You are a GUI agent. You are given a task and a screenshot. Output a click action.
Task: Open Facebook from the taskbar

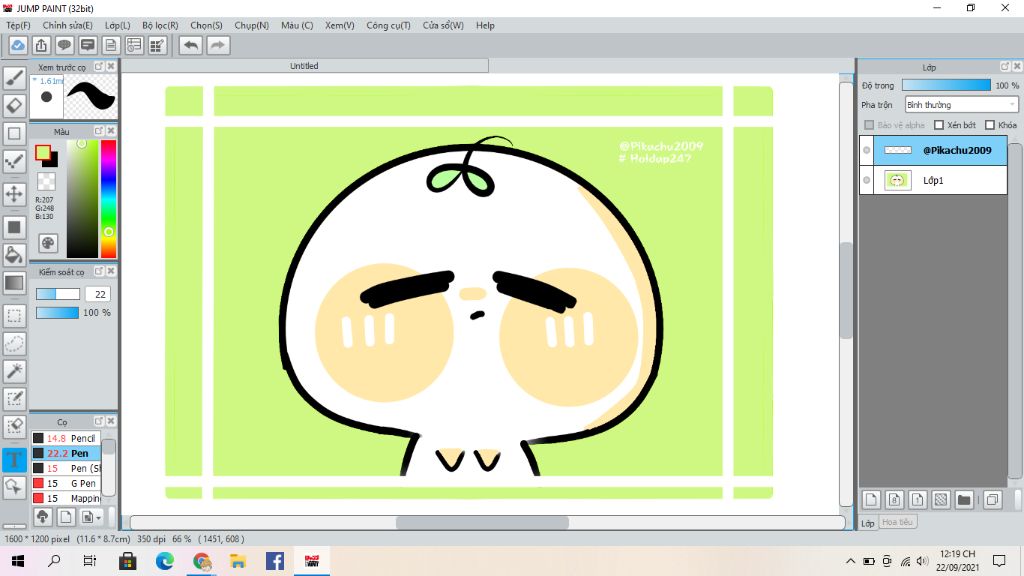[275, 561]
